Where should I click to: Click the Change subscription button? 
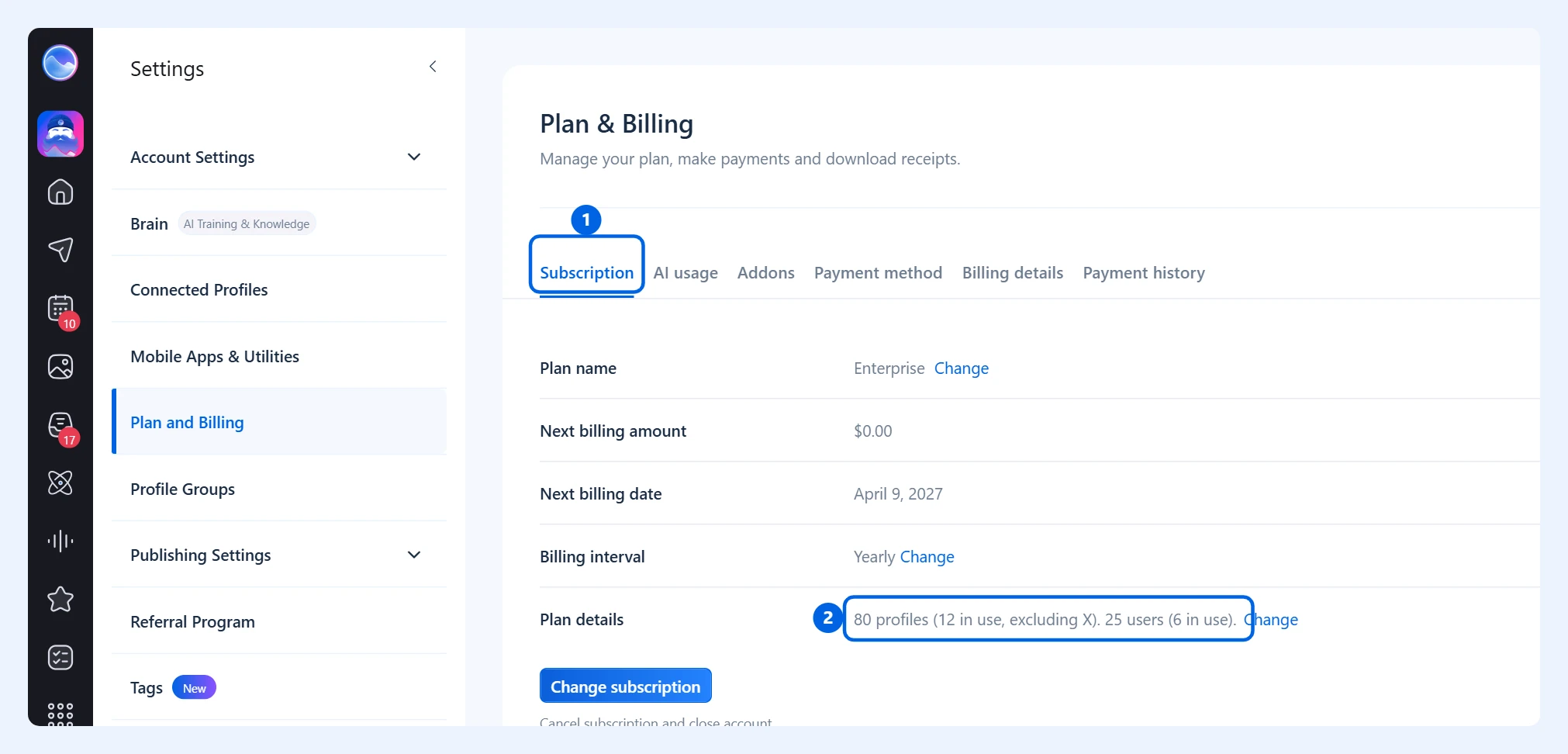(x=625, y=686)
